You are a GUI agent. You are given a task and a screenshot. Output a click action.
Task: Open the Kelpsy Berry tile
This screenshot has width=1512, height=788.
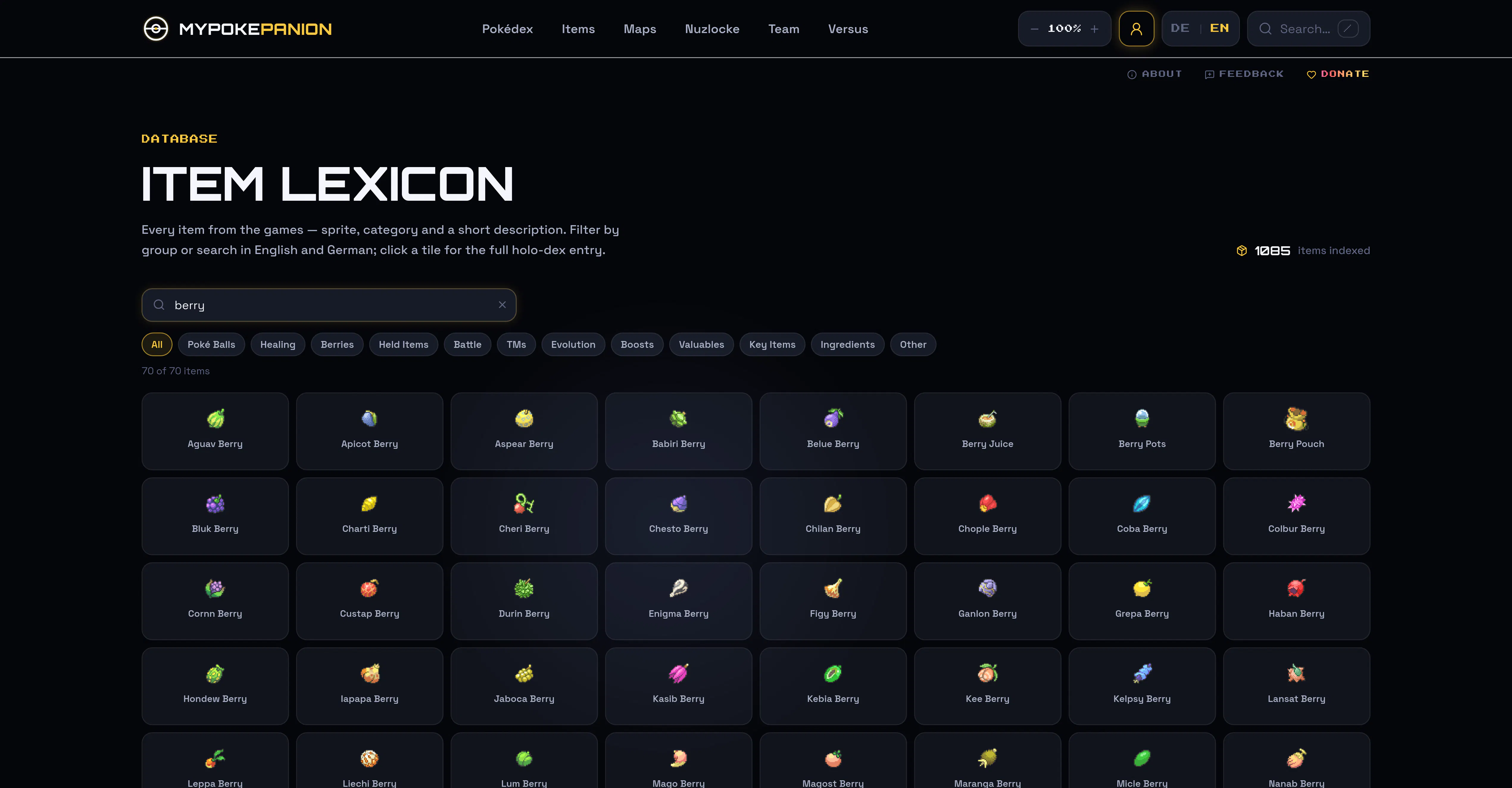tap(1142, 686)
